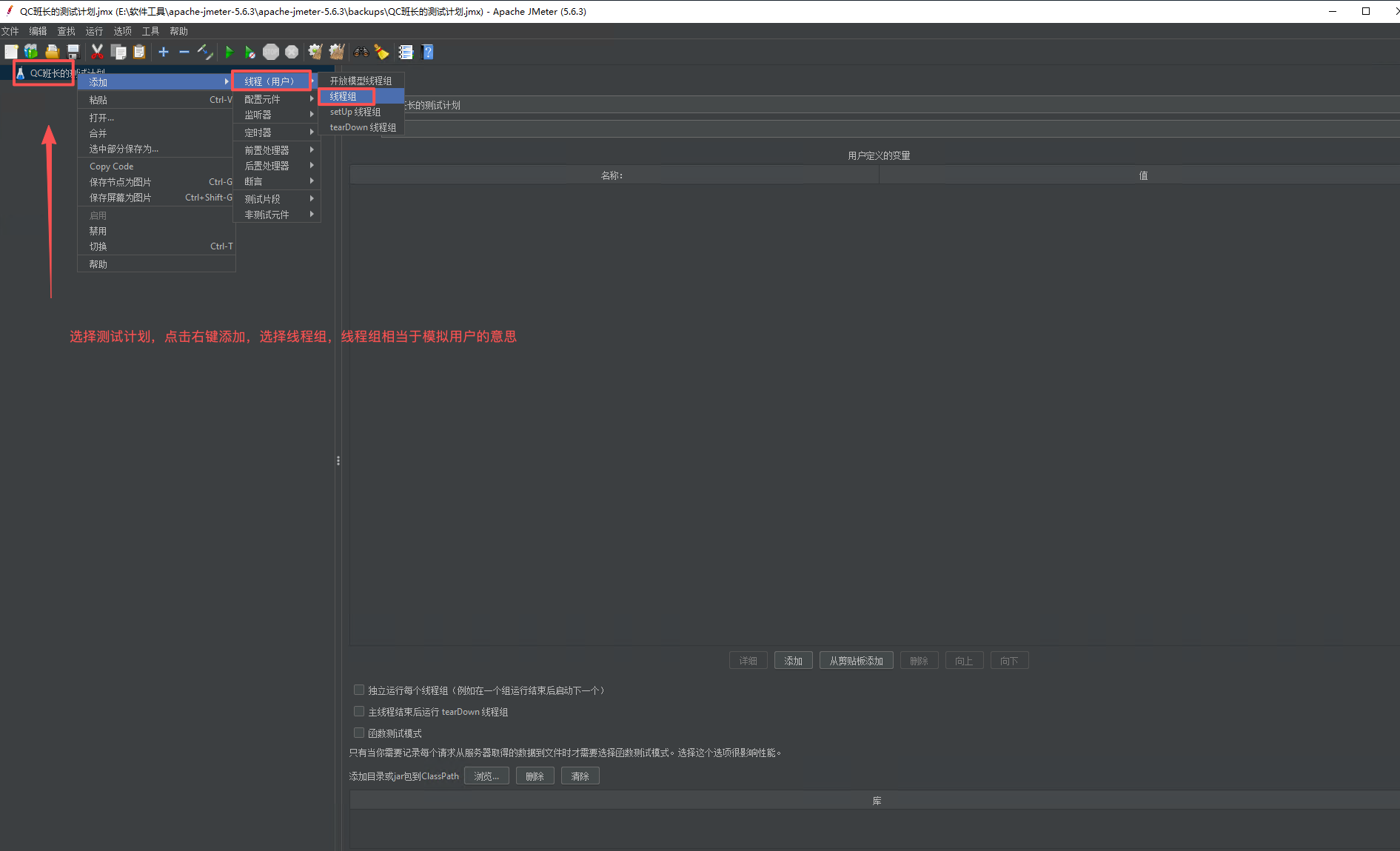Start the test with green play icon
The image size is (1400, 851).
tap(229, 52)
